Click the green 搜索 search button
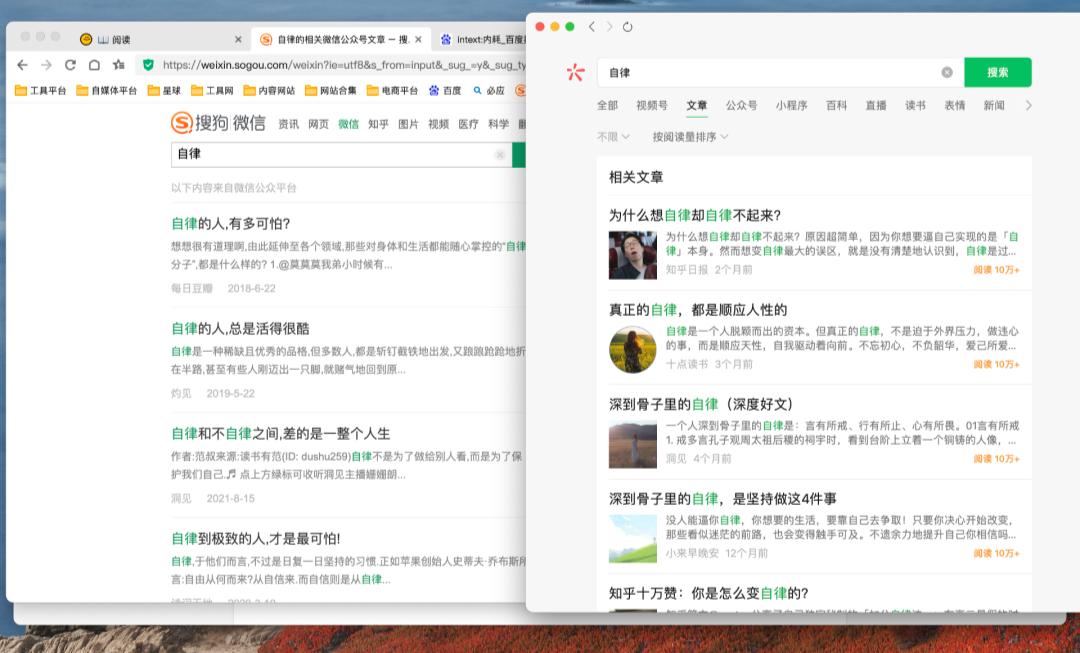Viewport: 1080px width, 653px height. pyautogui.click(x=998, y=72)
